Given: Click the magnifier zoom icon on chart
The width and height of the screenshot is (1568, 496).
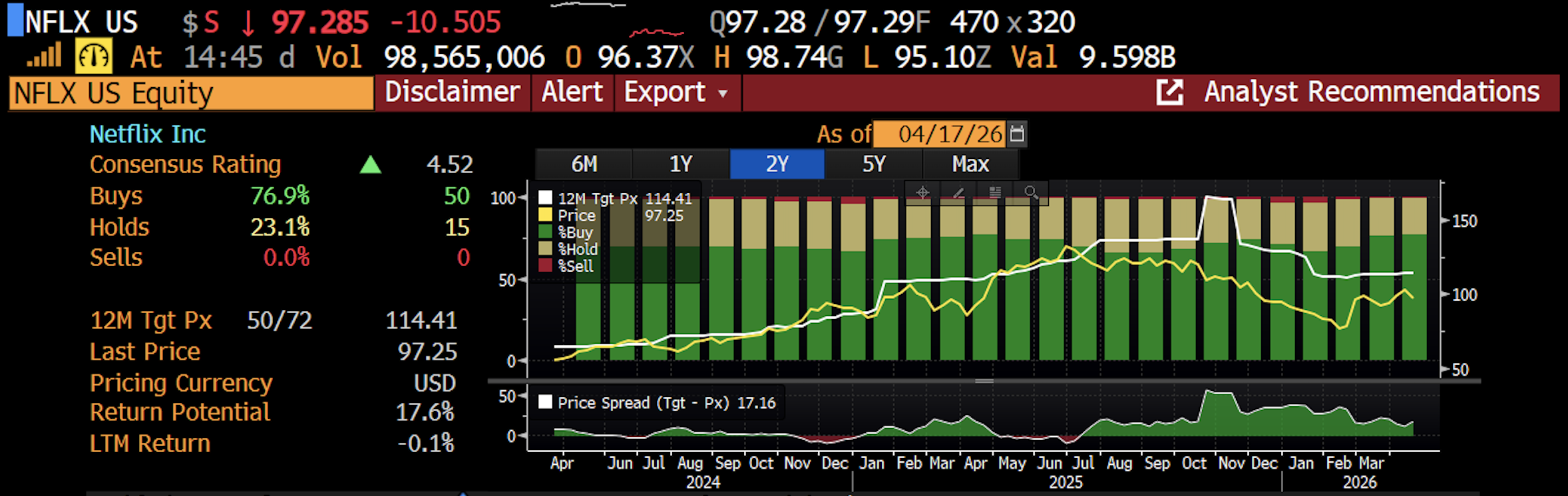Looking at the screenshot, I should [x=1031, y=193].
